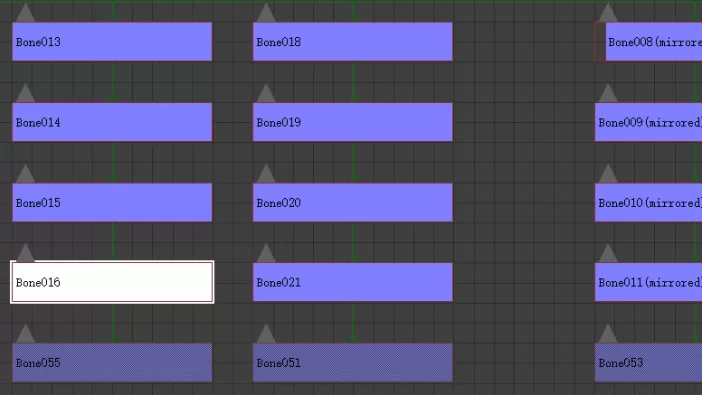Select the Bone055 node
Screen dimensions: 702x395
(x=112, y=363)
